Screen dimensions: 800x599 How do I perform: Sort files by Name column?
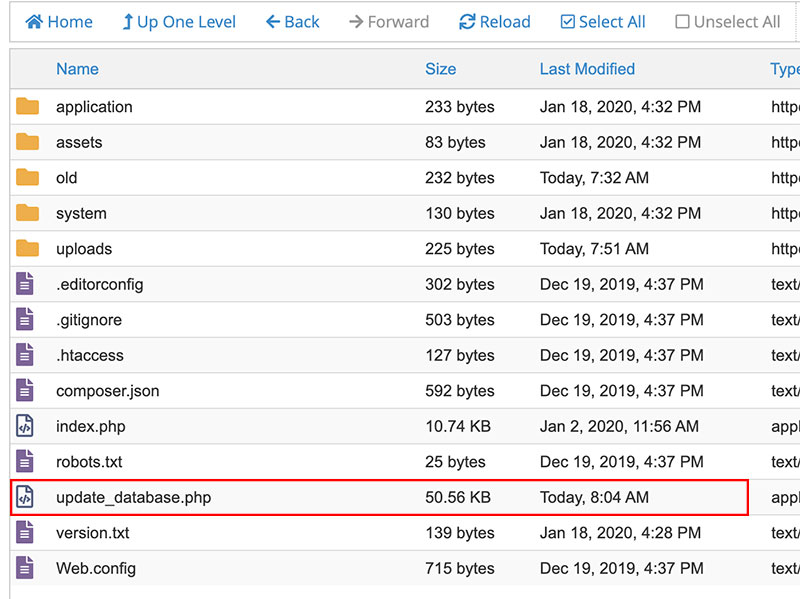[x=77, y=69]
